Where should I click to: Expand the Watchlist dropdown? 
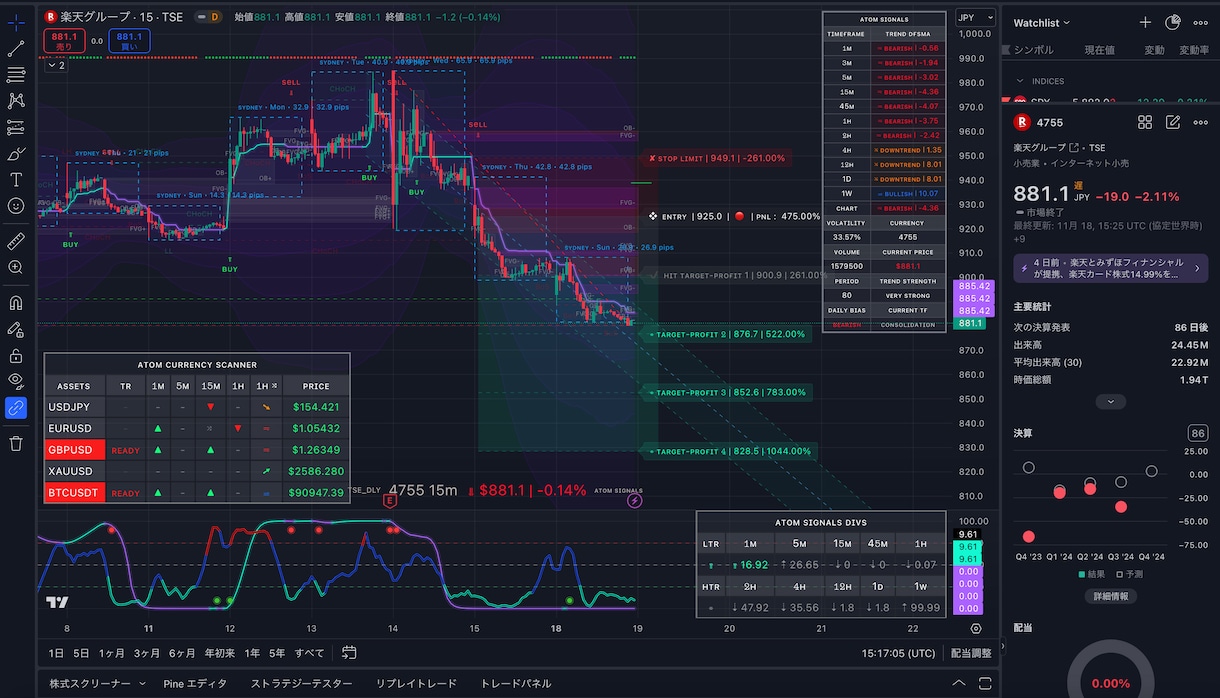(1041, 22)
